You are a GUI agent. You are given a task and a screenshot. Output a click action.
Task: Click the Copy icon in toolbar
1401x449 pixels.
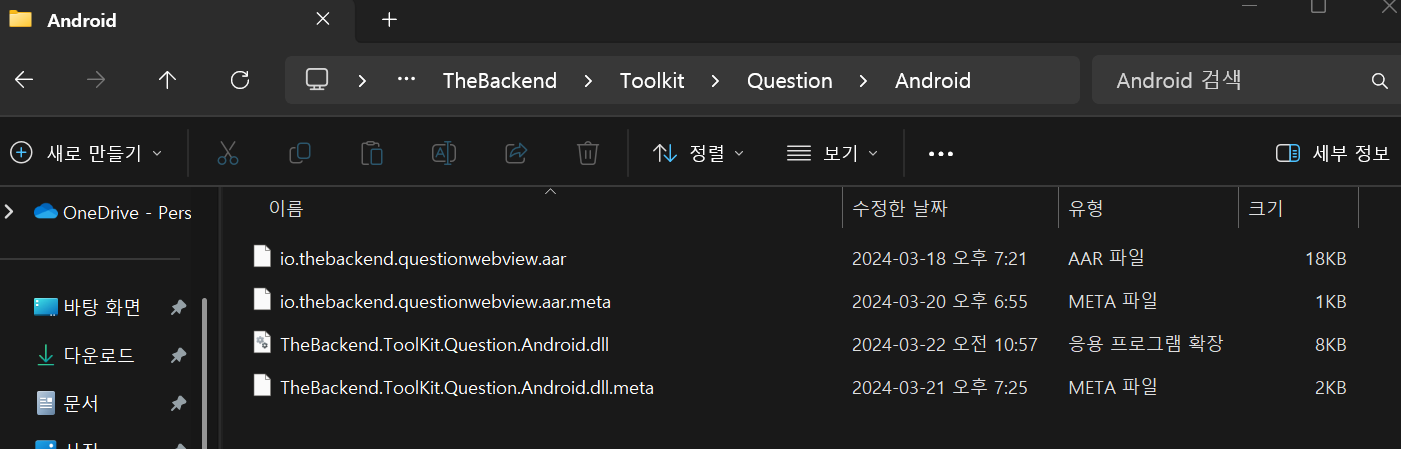tap(299, 153)
